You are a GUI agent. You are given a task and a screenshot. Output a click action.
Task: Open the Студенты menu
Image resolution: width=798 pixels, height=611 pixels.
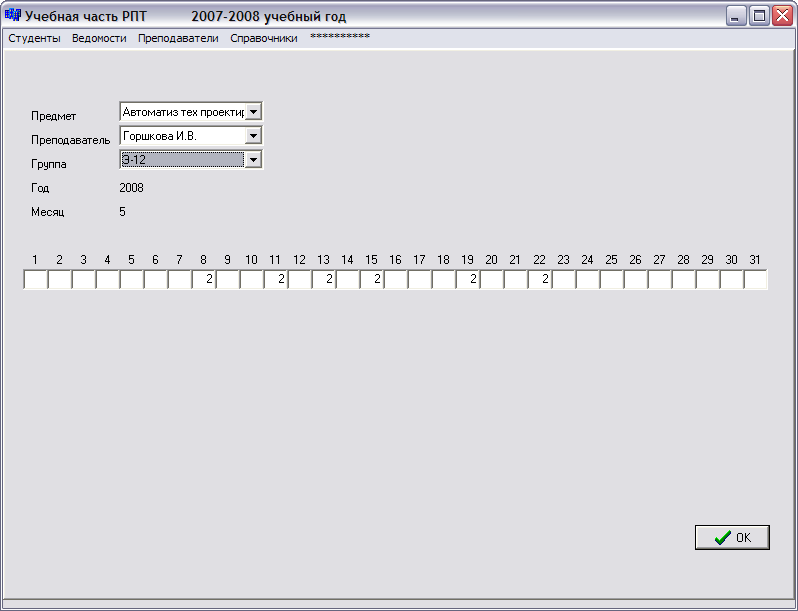pyautogui.click(x=34, y=38)
